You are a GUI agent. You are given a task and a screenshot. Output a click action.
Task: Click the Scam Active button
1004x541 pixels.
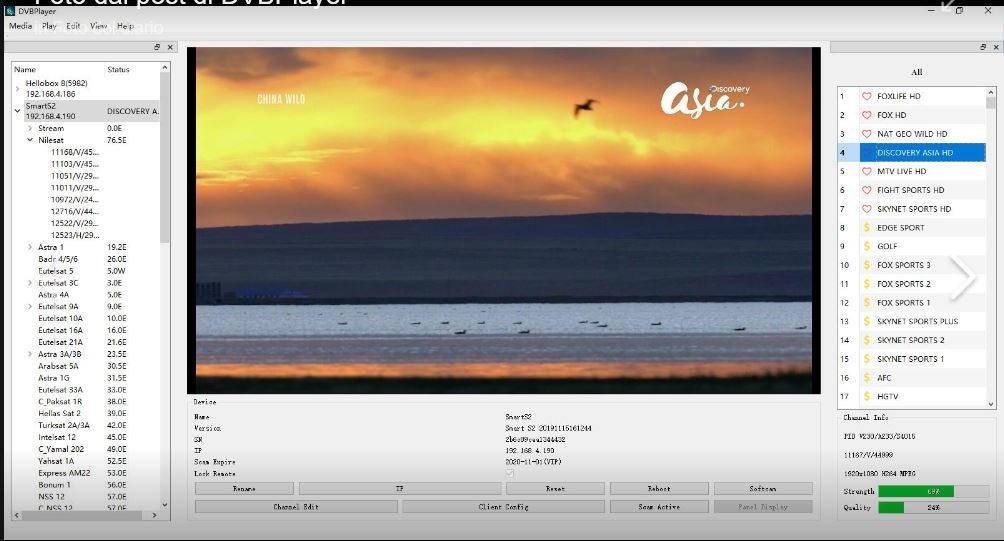point(659,506)
